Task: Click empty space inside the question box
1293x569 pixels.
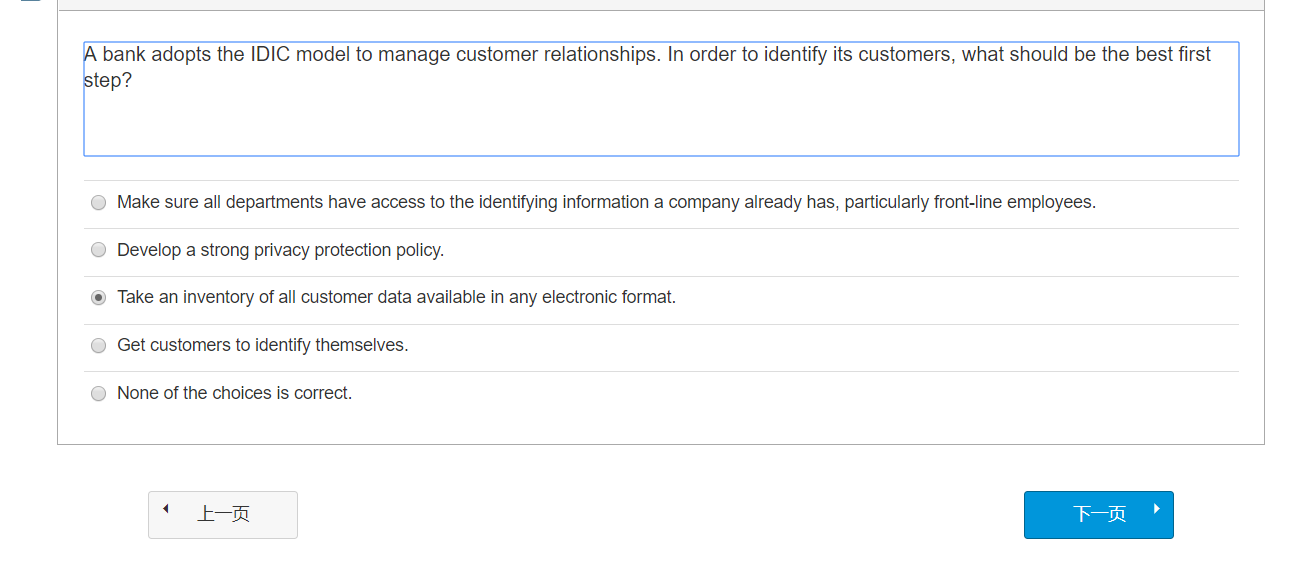Action: 660,125
